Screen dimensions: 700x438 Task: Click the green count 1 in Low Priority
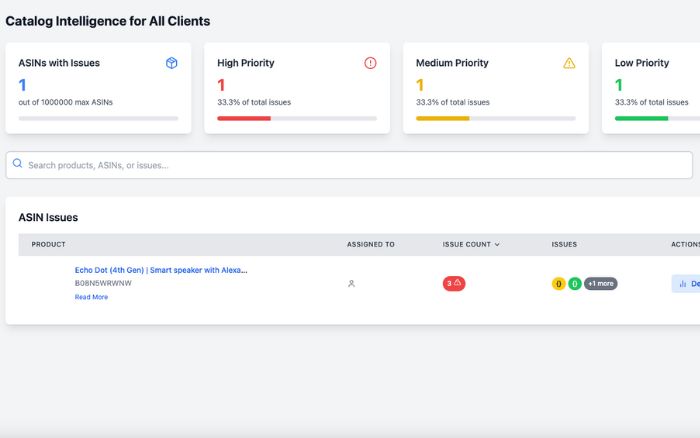pos(618,85)
